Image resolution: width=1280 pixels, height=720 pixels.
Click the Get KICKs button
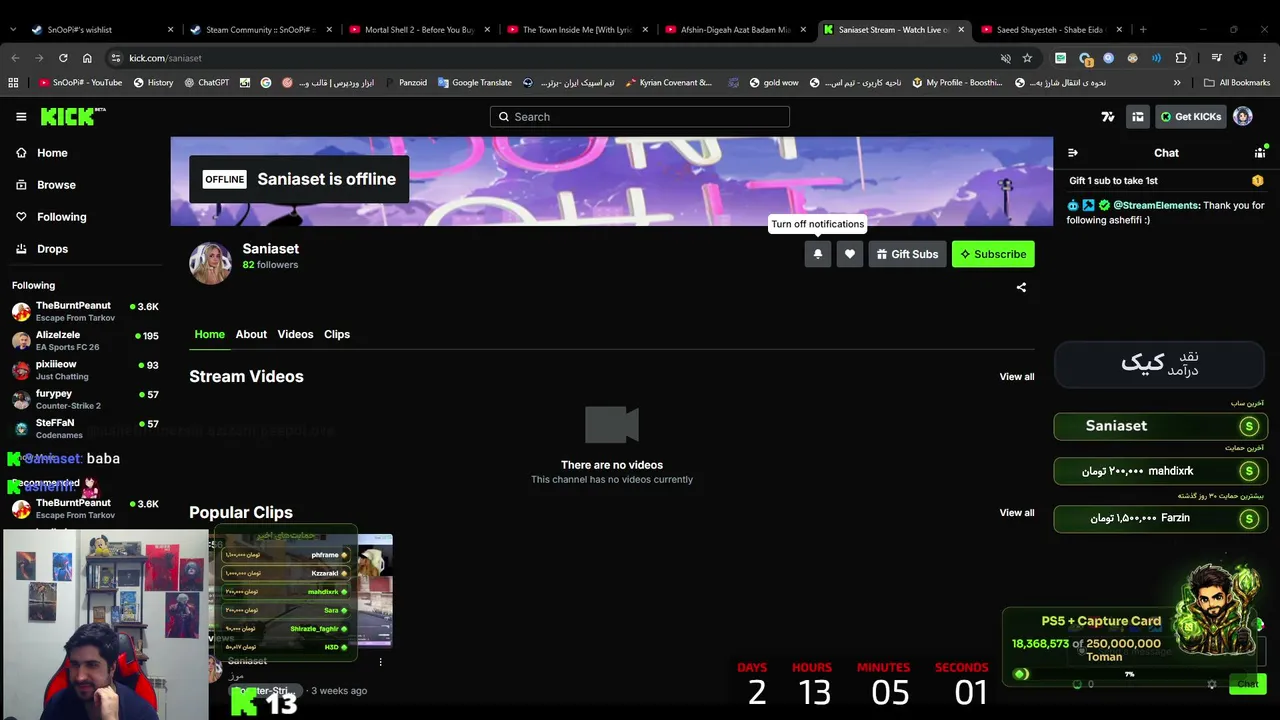pyautogui.click(x=1190, y=117)
